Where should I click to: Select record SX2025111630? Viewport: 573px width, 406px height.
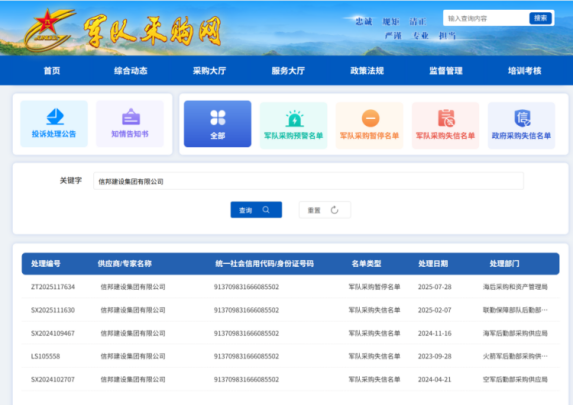[x=53, y=310]
